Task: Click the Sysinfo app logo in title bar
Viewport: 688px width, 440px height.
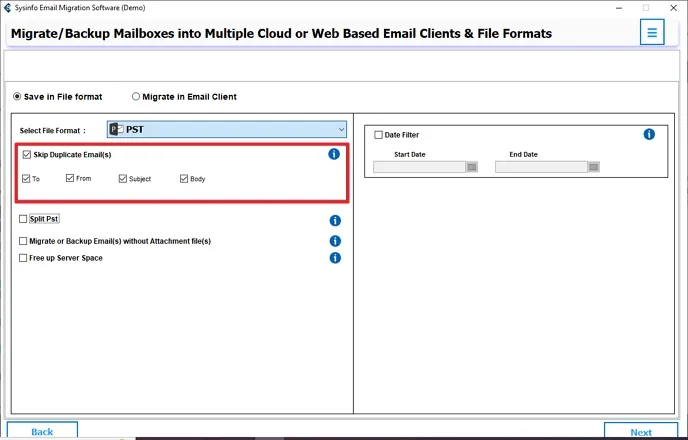Action: click(7, 8)
